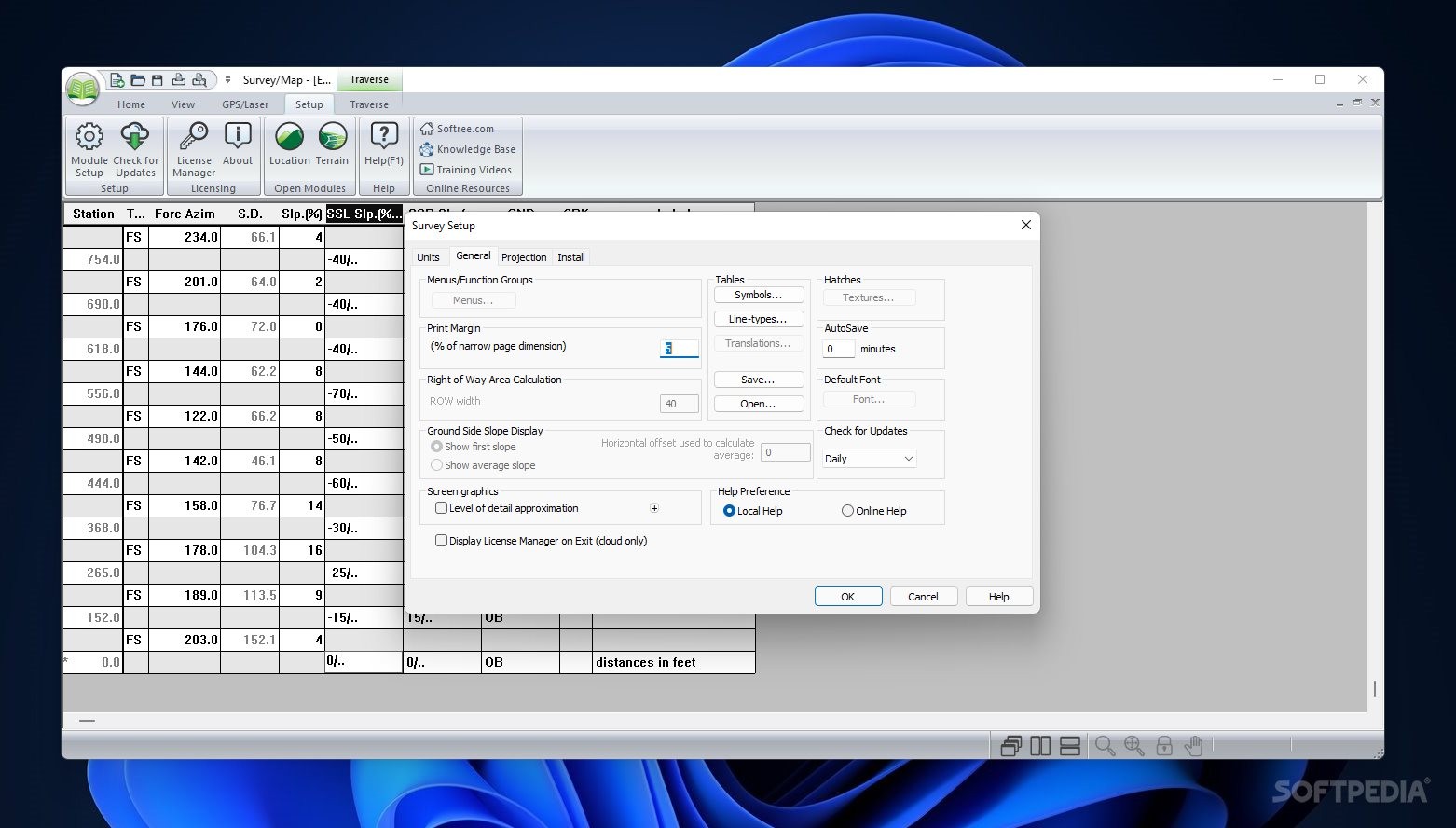Open the Knowledge Base link
Viewport: 1456px width, 828px height.
click(x=467, y=149)
